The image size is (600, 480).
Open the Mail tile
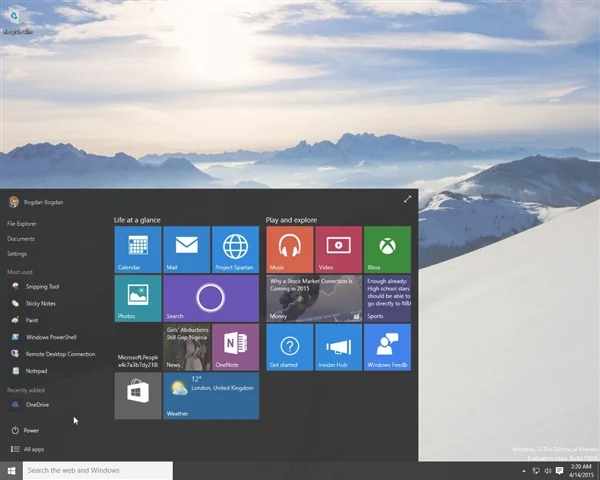click(187, 249)
